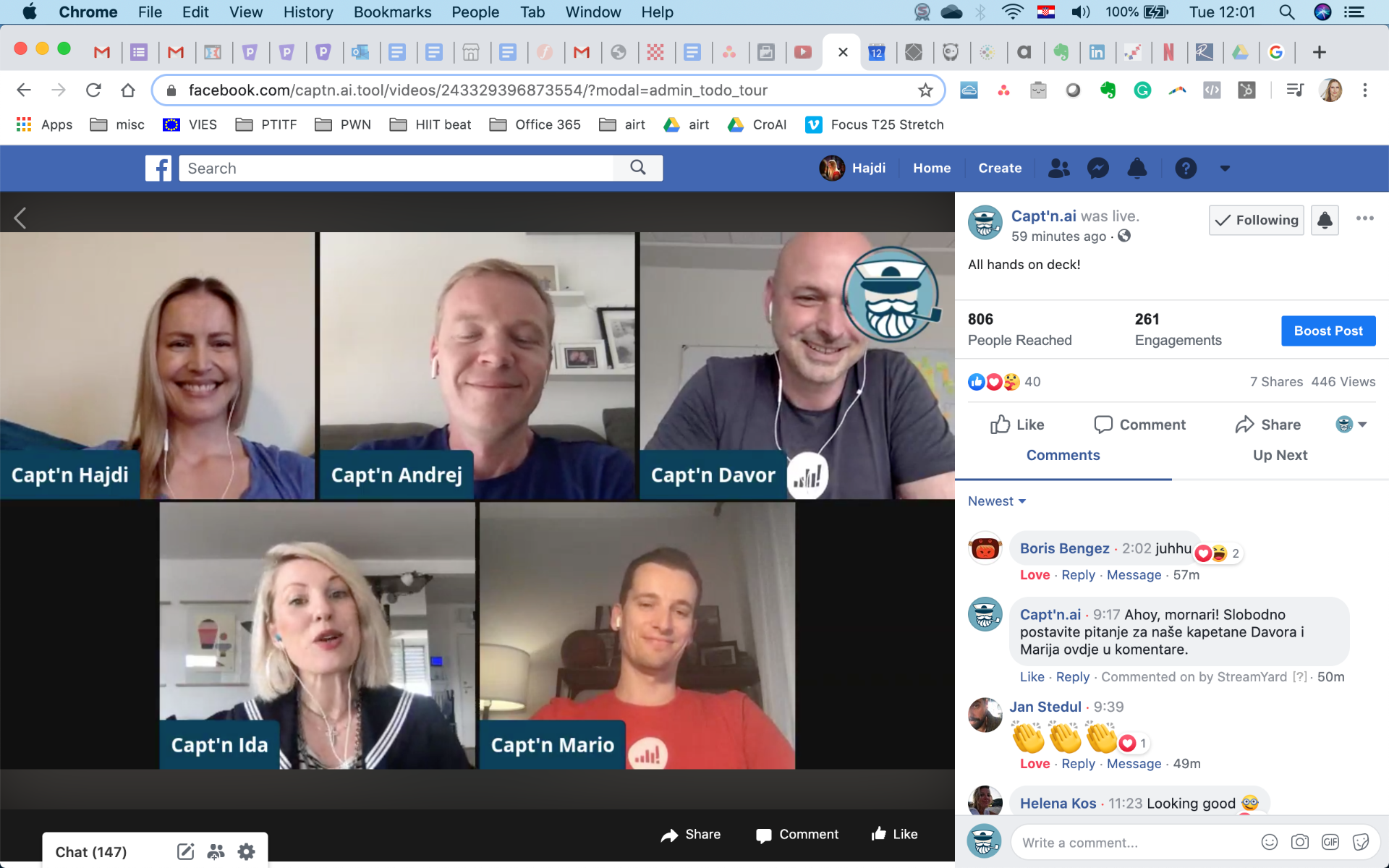1389x868 pixels.
Task: Click Share button in side panel
Action: click(1267, 425)
